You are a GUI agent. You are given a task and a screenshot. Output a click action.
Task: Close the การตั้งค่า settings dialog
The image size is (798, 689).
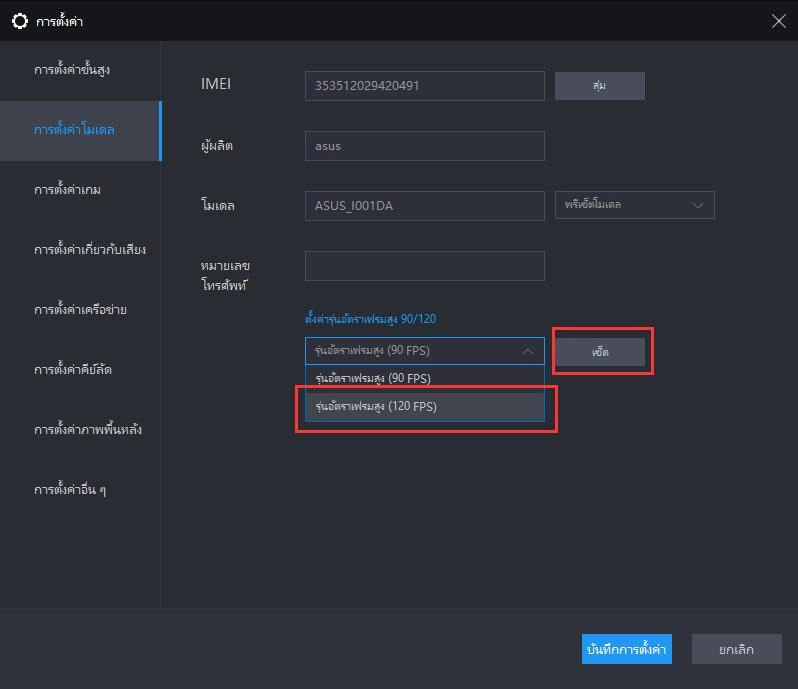click(778, 21)
